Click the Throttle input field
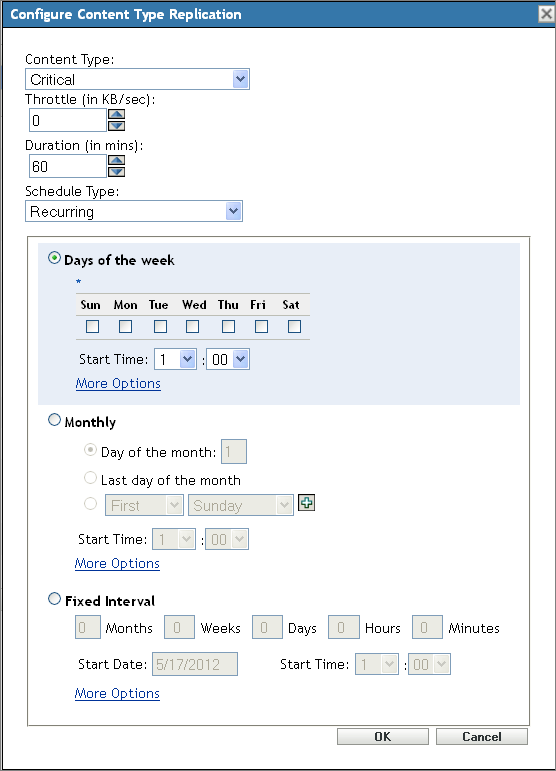 pos(68,120)
